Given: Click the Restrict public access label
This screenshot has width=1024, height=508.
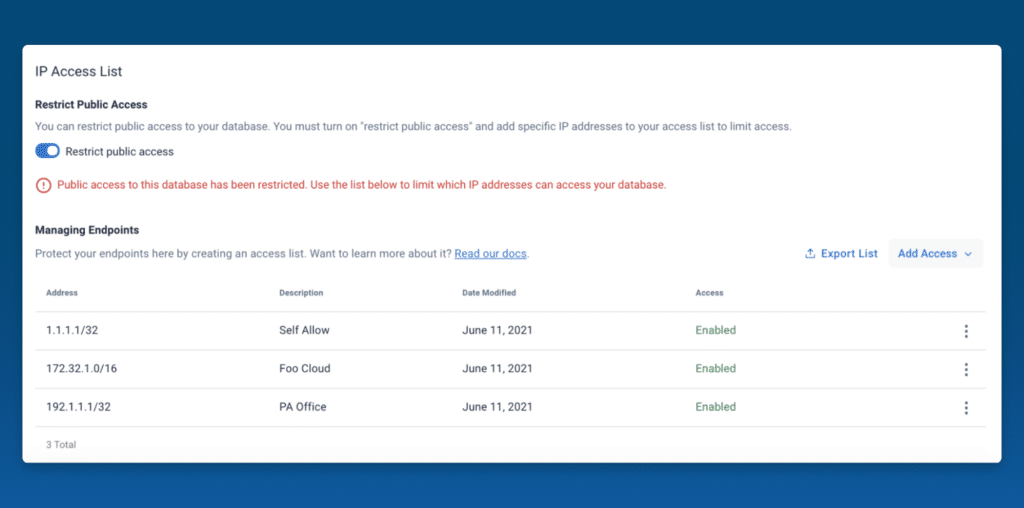Looking at the screenshot, I should (120, 151).
